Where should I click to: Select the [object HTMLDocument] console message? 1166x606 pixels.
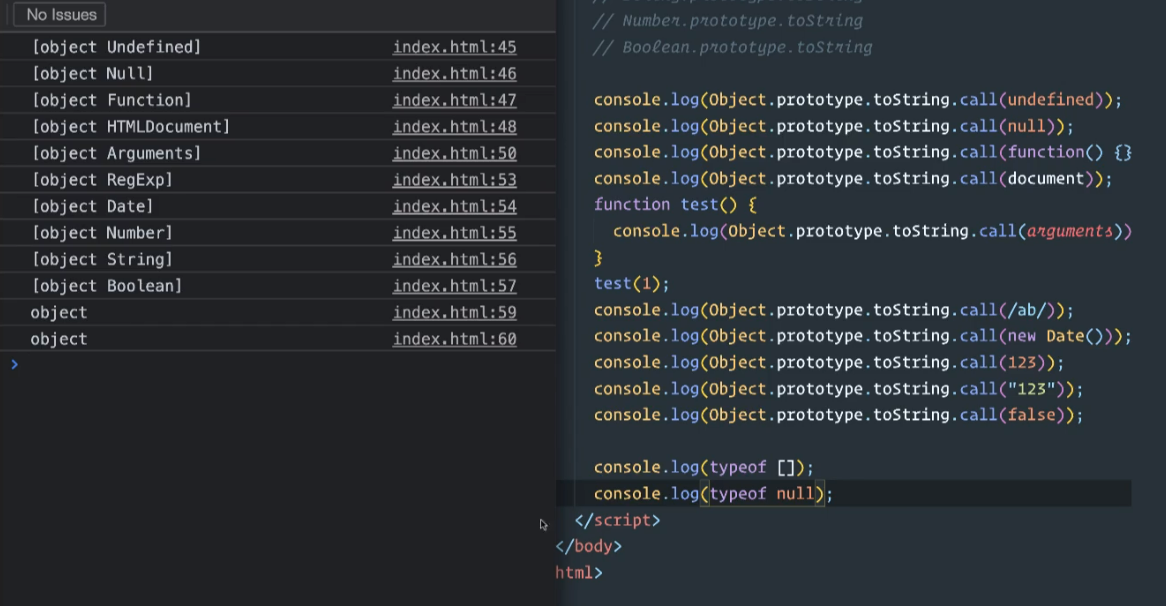131,127
